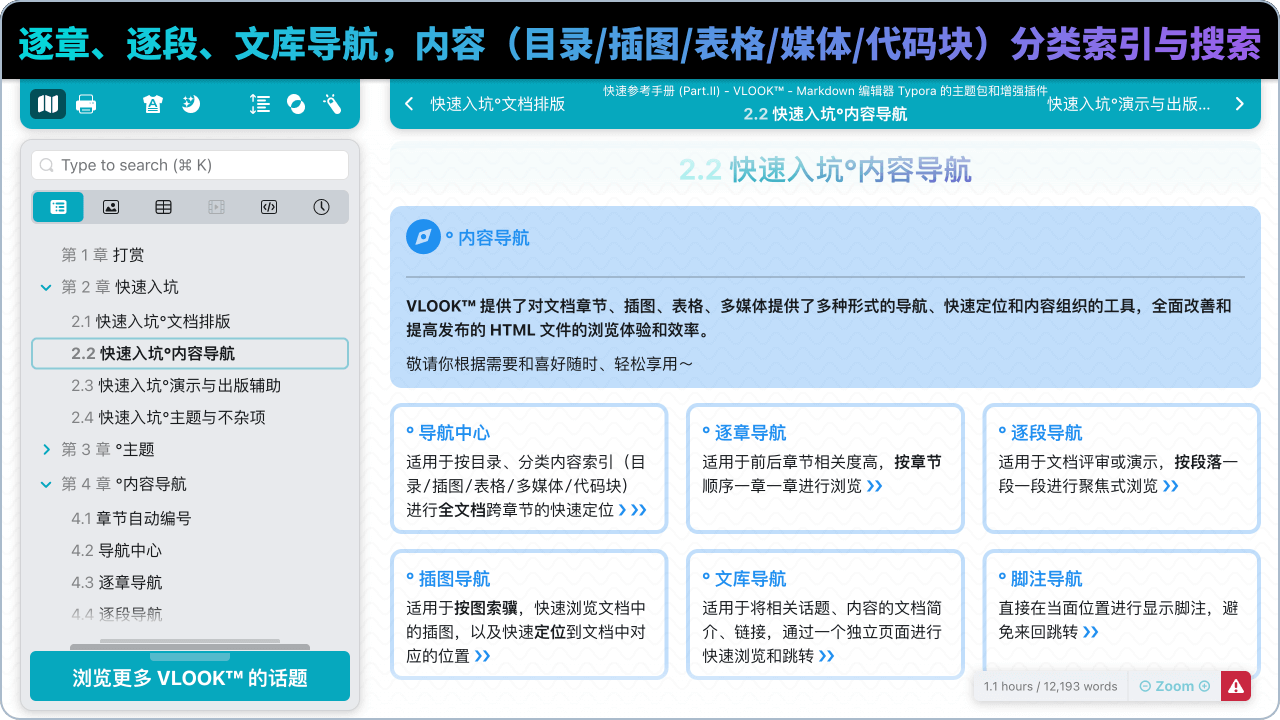The width and height of the screenshot is (1280, 720).
Task: Follow double-arrow link in 逐段导航 card
Action: point(1171,486)
